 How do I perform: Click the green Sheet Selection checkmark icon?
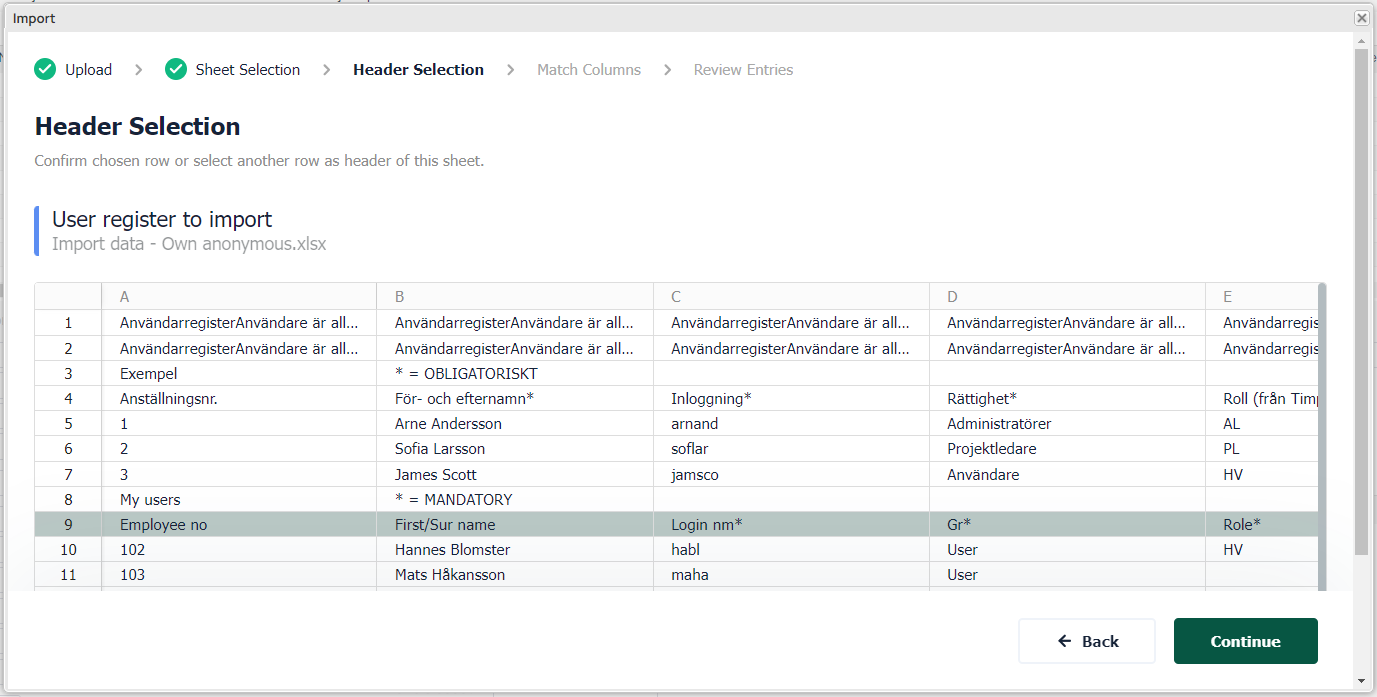pos(176,69)
